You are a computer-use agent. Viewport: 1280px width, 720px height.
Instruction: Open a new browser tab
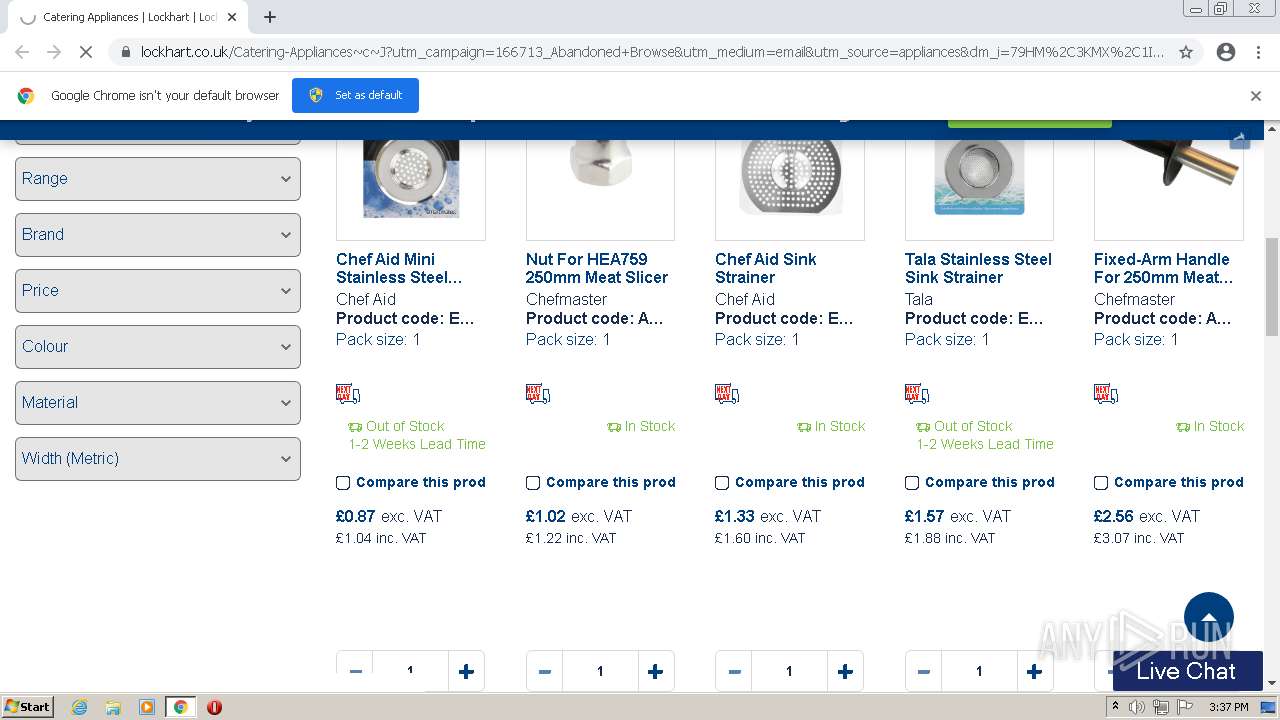[270, 17]
